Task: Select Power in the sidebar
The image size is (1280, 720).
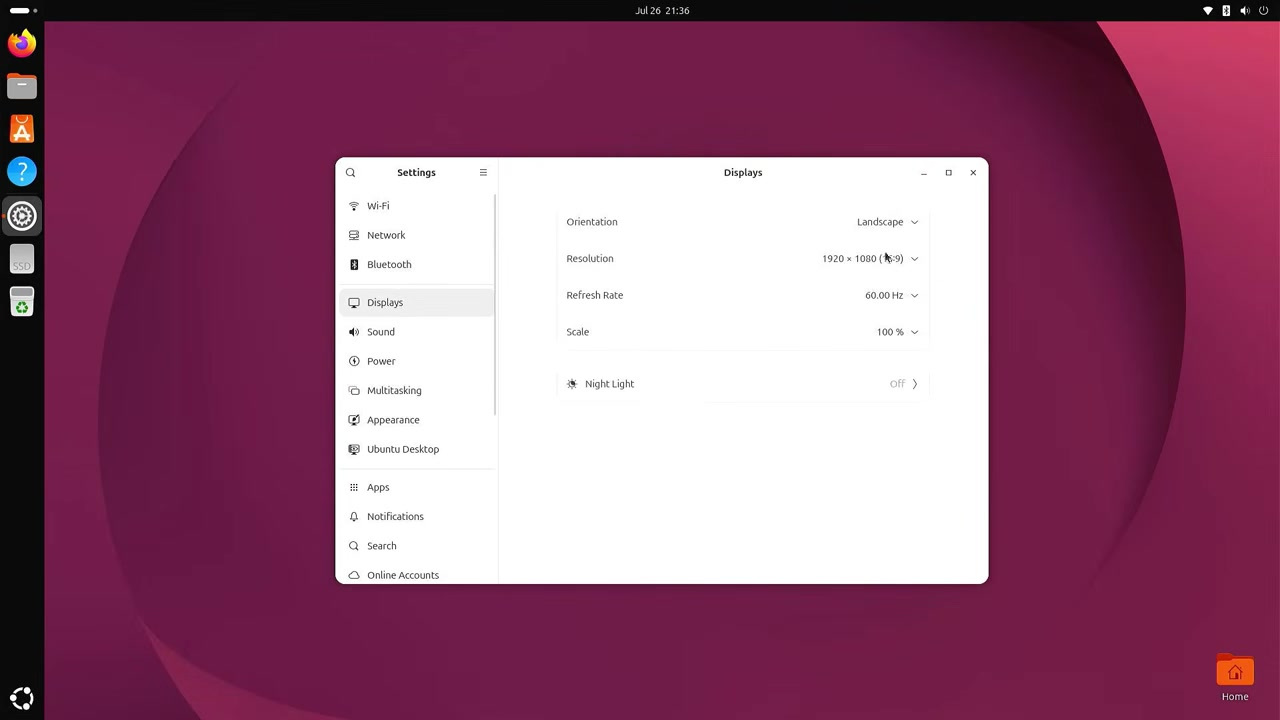Action: (417, 361)
